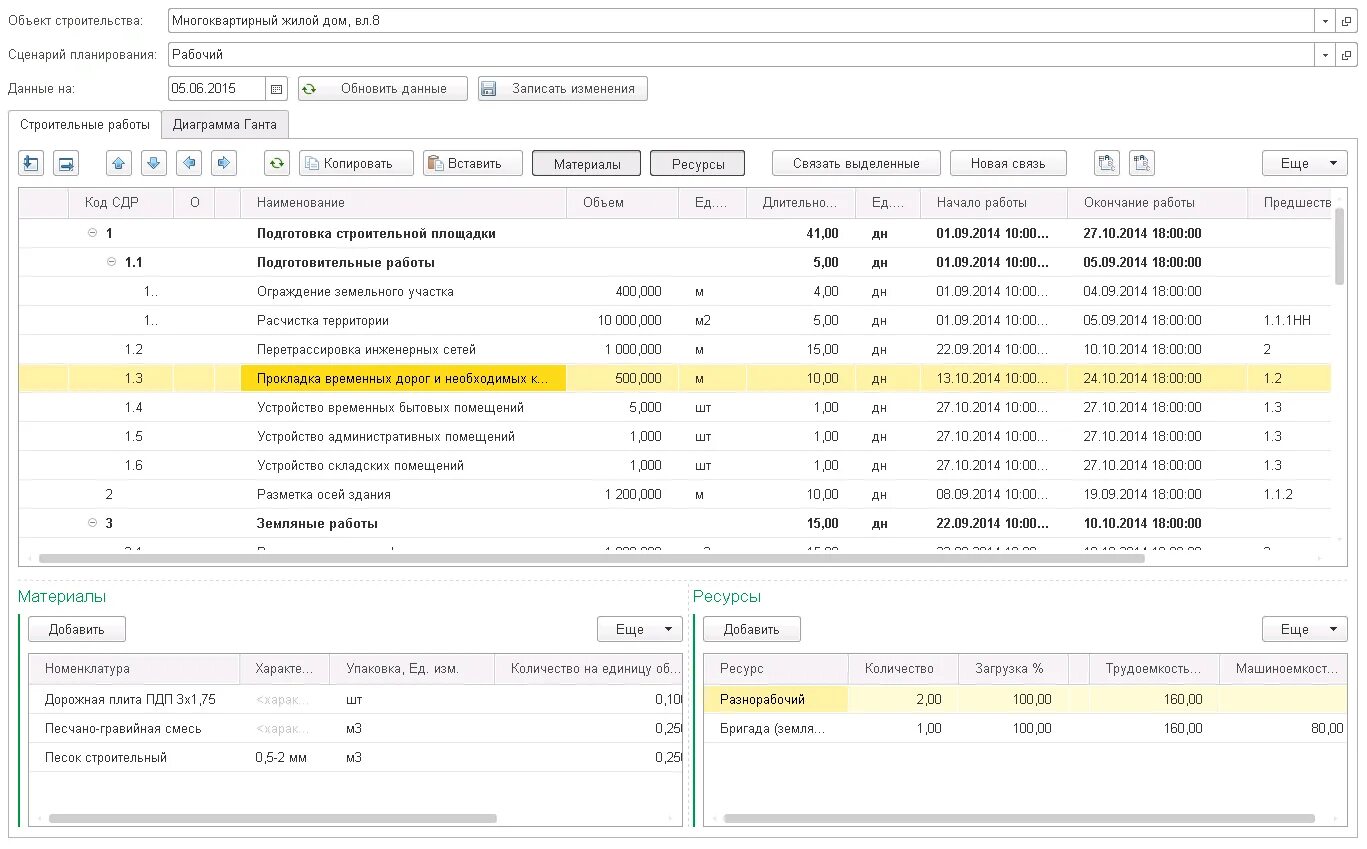Screen dimensions: 1367x849
Task: Toggle the Ресурсы panel button
Action: 698,163
